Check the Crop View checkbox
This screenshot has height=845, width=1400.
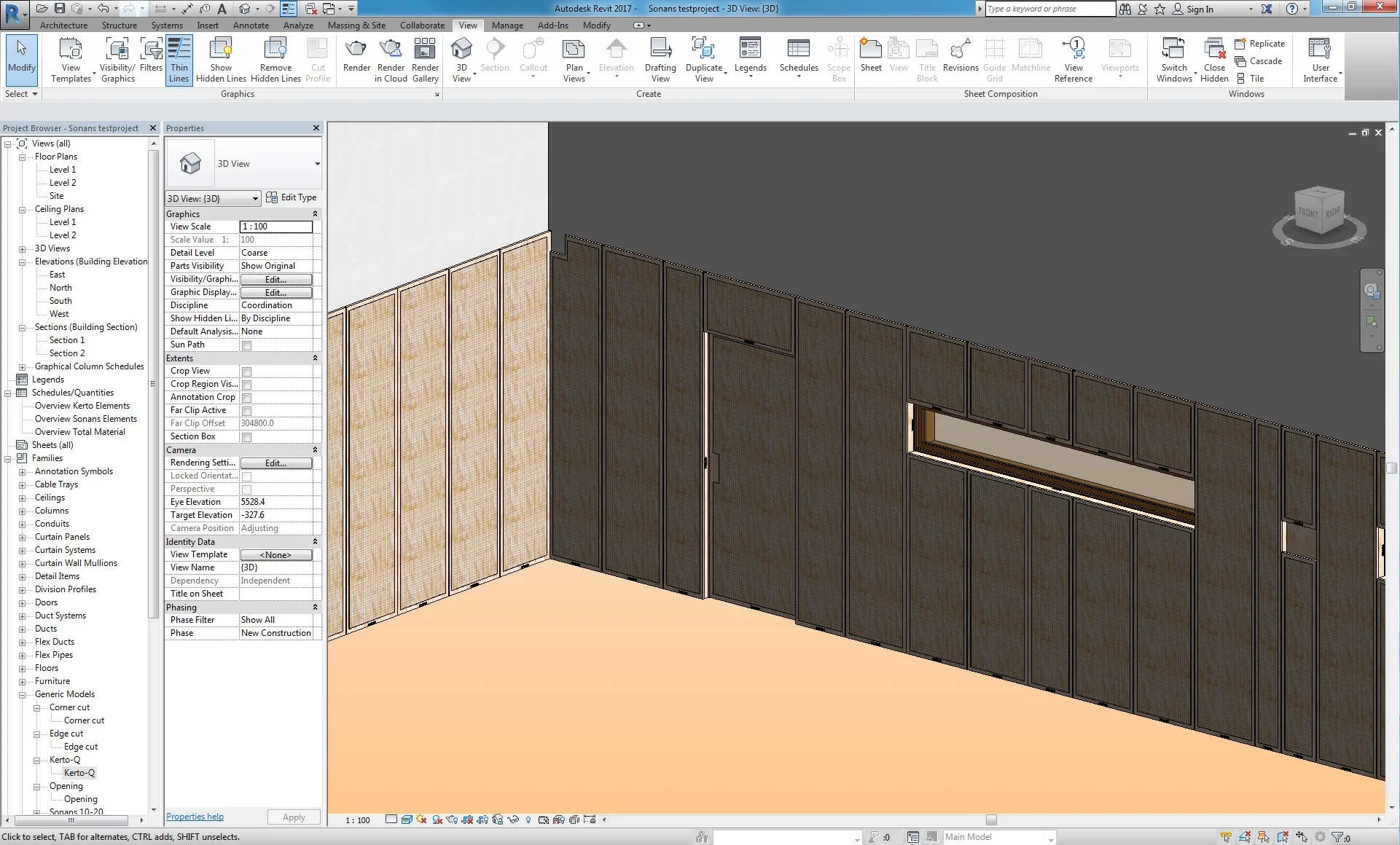(x=247, y=372)
